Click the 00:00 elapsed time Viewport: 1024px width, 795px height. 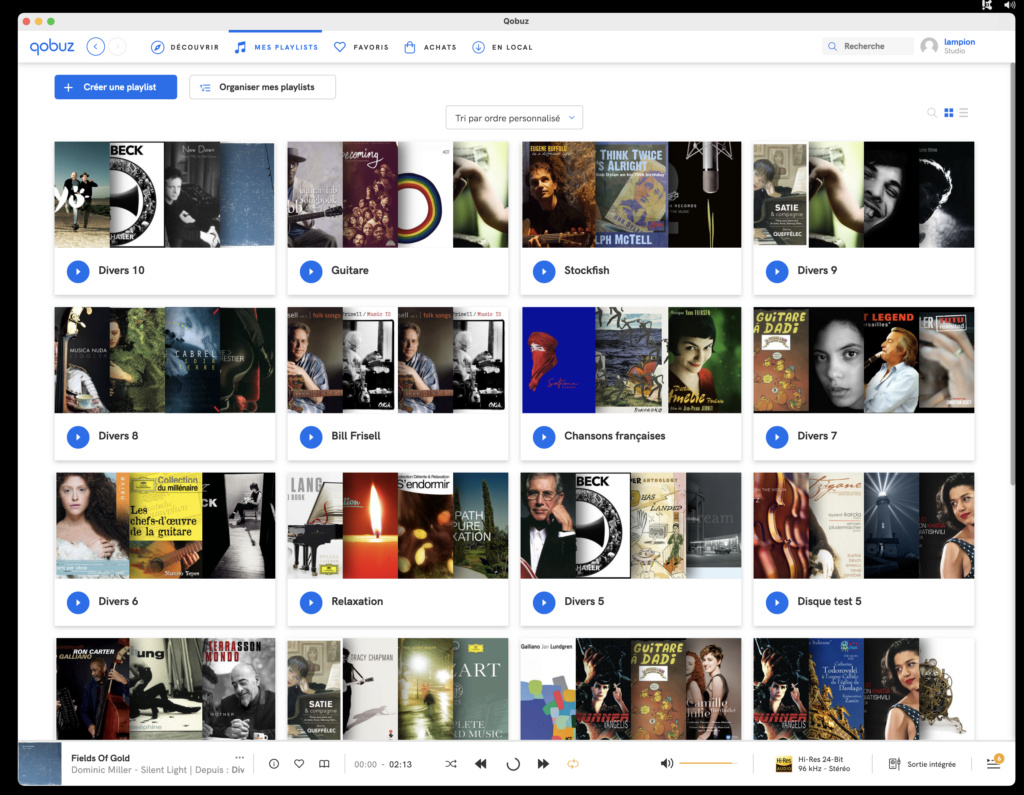click(366, 764)
